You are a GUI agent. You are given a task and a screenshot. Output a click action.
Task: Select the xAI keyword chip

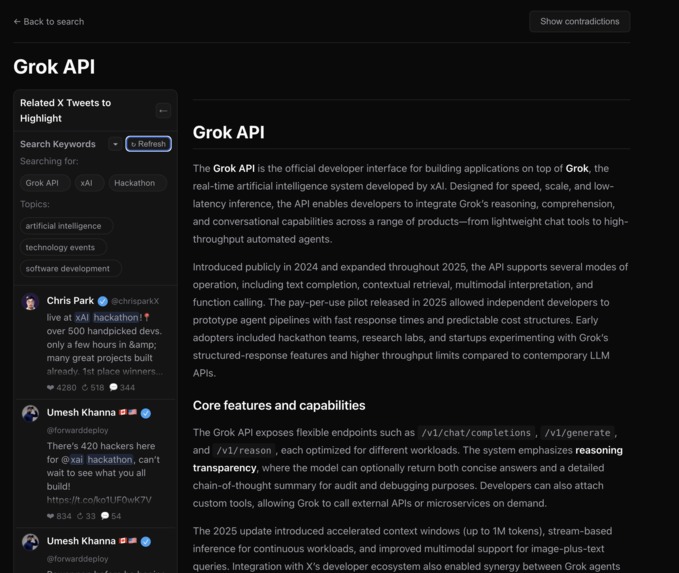click(x=87, y=183)
